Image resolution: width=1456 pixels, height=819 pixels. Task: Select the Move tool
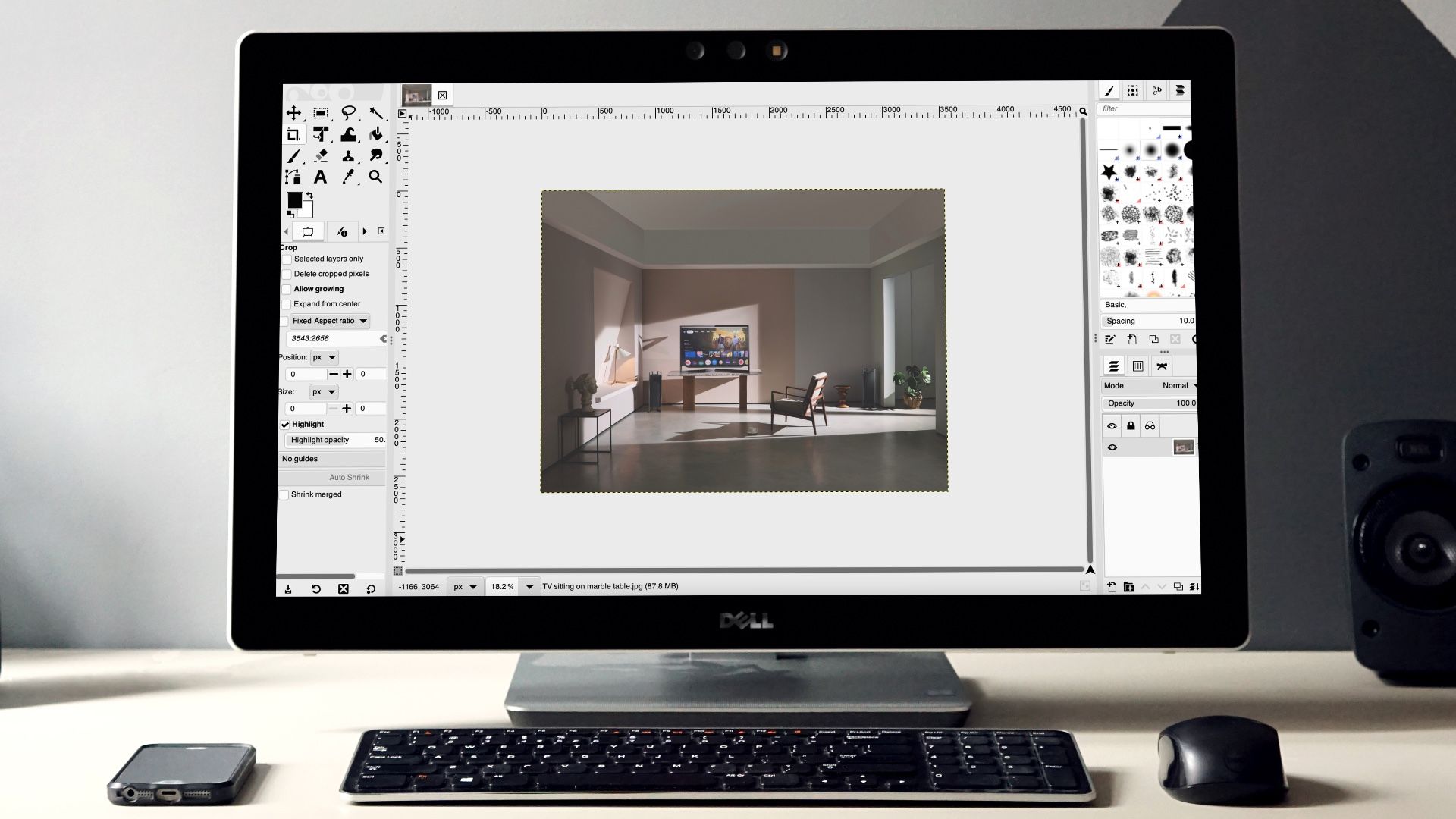pyautogui.click(x=293, y=114)
